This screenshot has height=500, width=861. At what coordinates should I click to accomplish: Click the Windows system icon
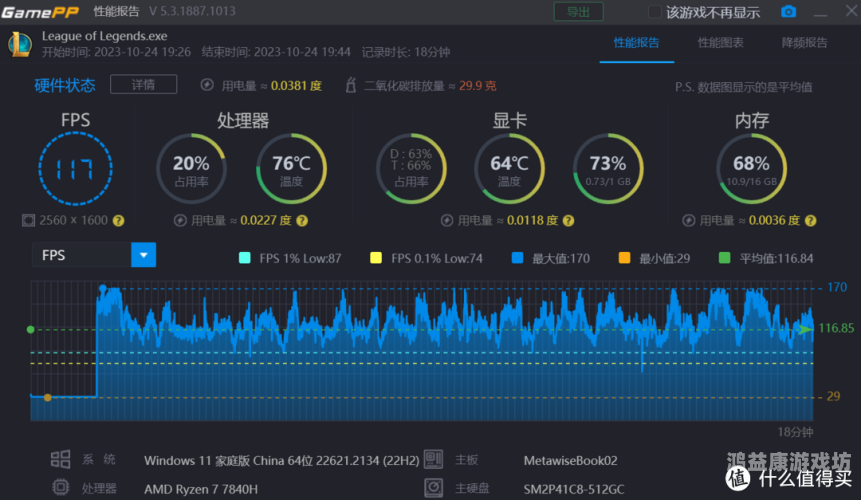click(60, 459)
